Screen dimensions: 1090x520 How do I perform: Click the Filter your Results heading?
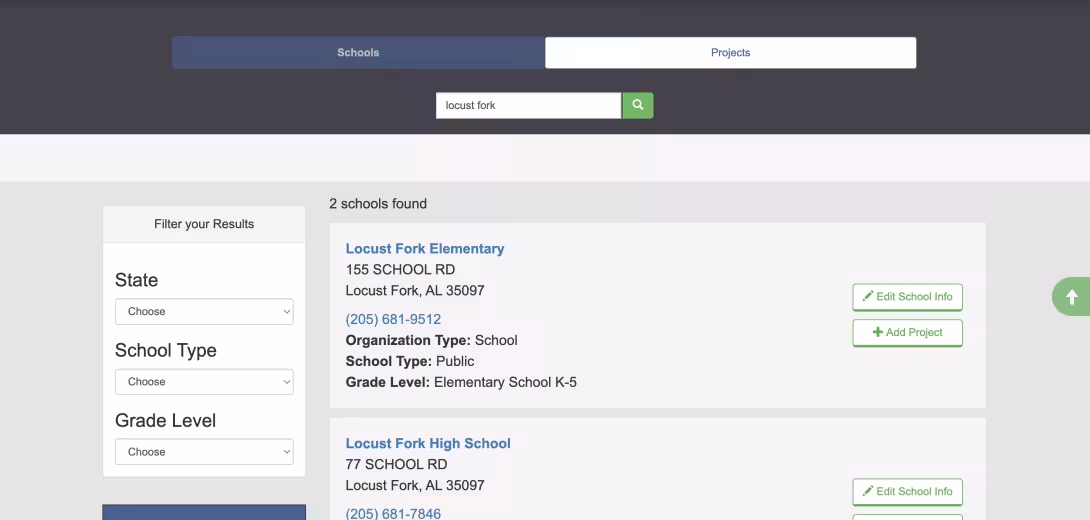click(x=204, y=224)
